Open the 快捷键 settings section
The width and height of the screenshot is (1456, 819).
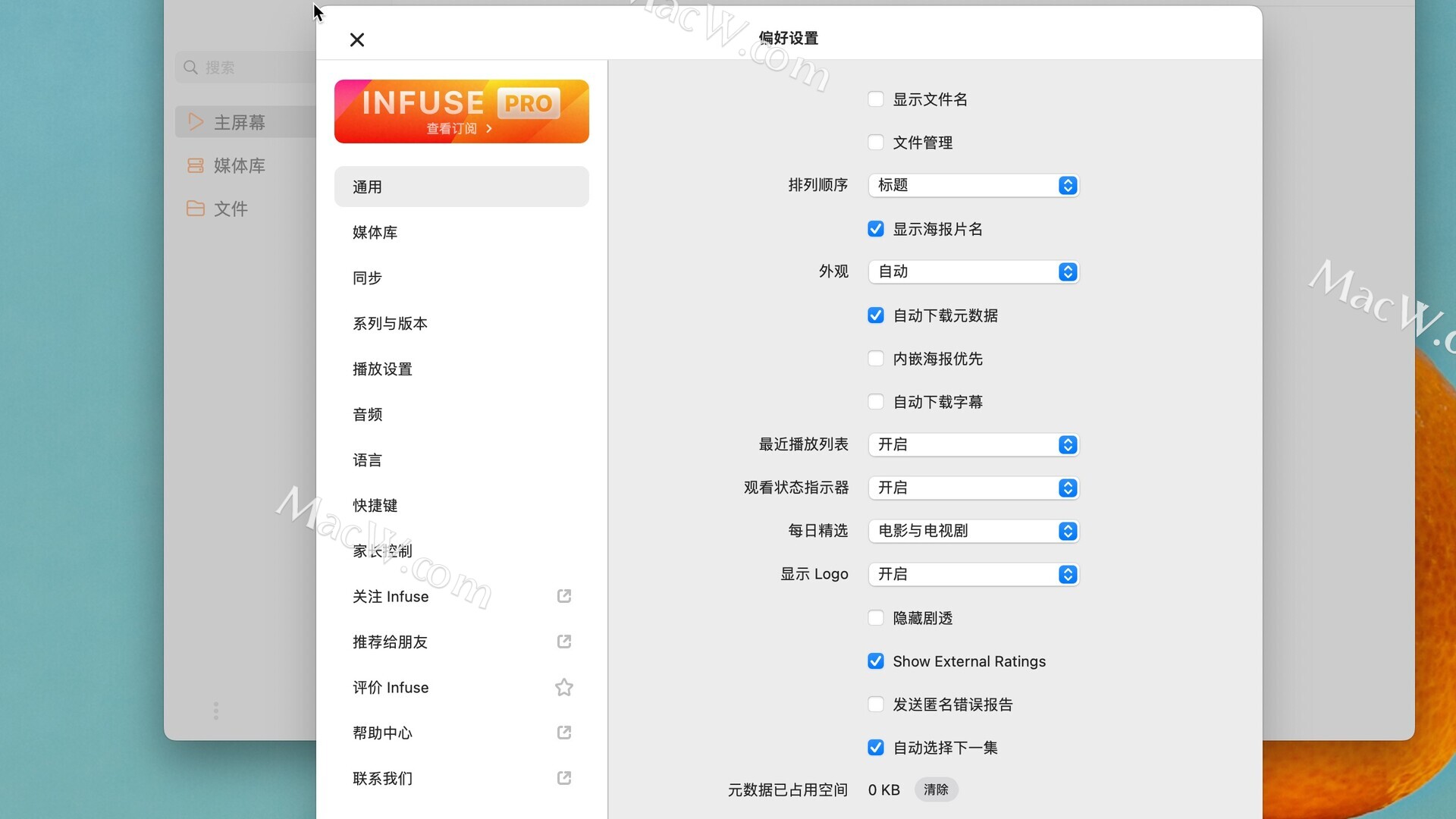click(x=461, y=505)
